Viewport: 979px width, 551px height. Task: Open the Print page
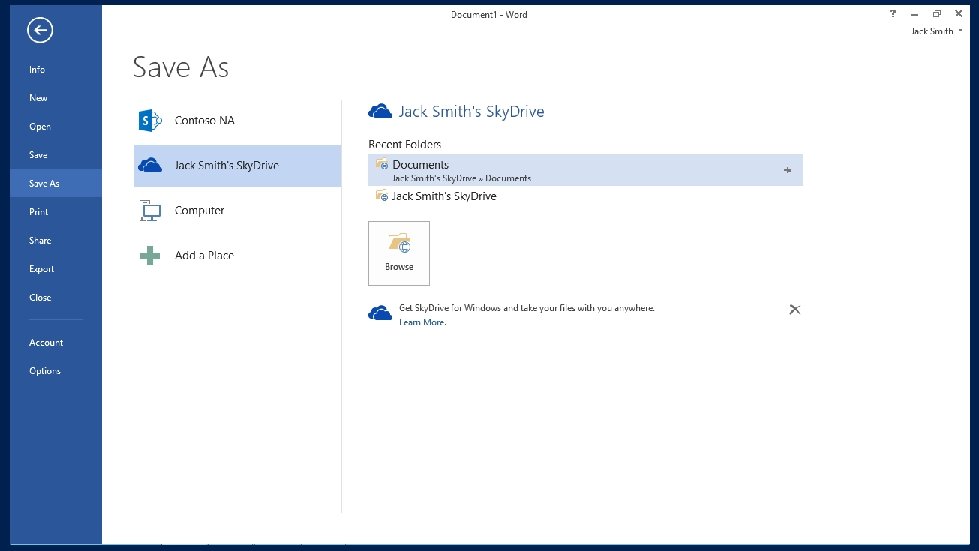pyautogui.click(x=39, y=212)
